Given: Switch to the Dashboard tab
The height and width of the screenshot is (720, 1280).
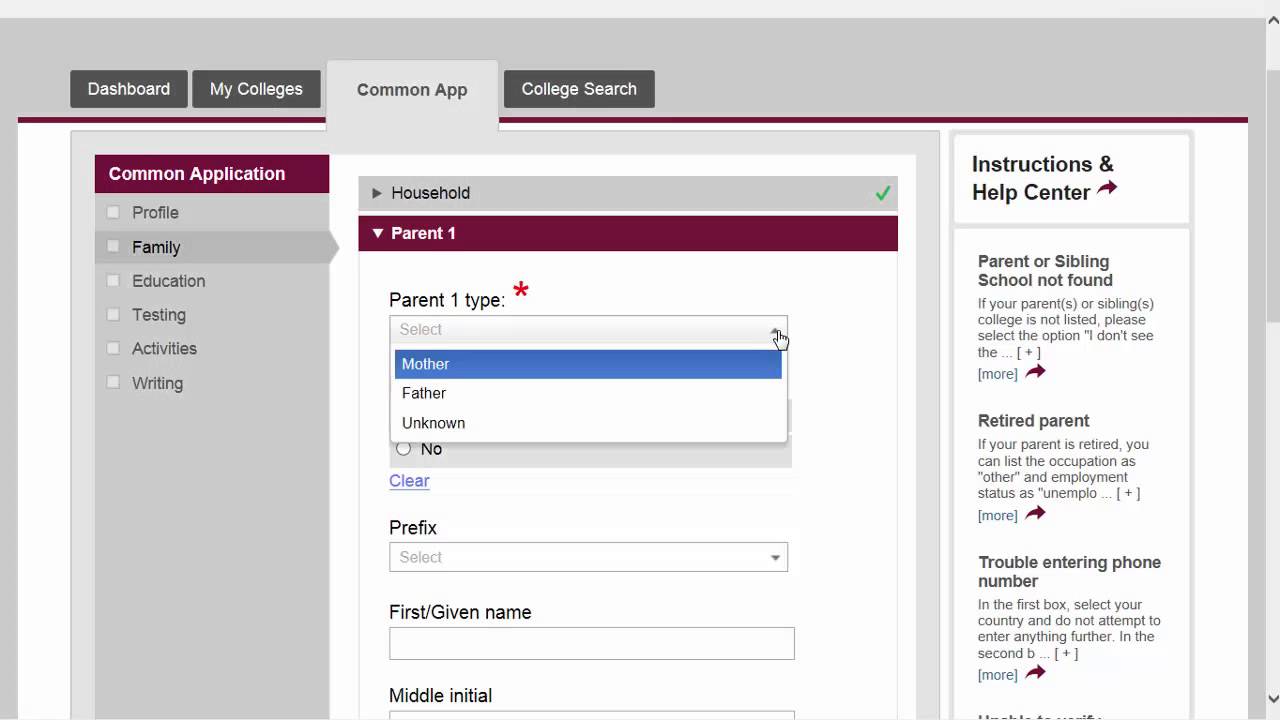Looking at the screenshot, I should [129, 89].
